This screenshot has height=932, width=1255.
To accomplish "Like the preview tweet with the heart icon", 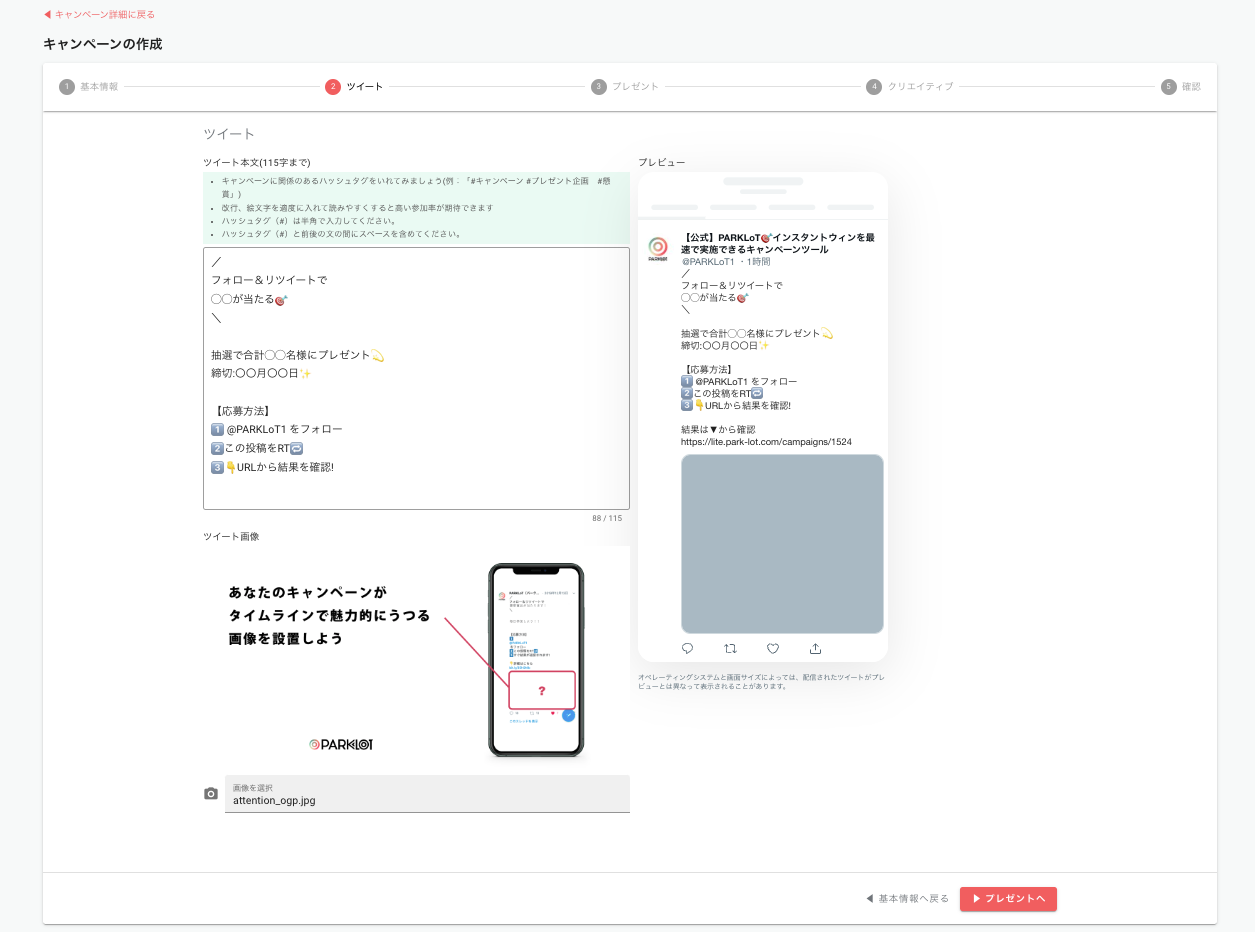I will pyautogui.click(x=772, y=648).
